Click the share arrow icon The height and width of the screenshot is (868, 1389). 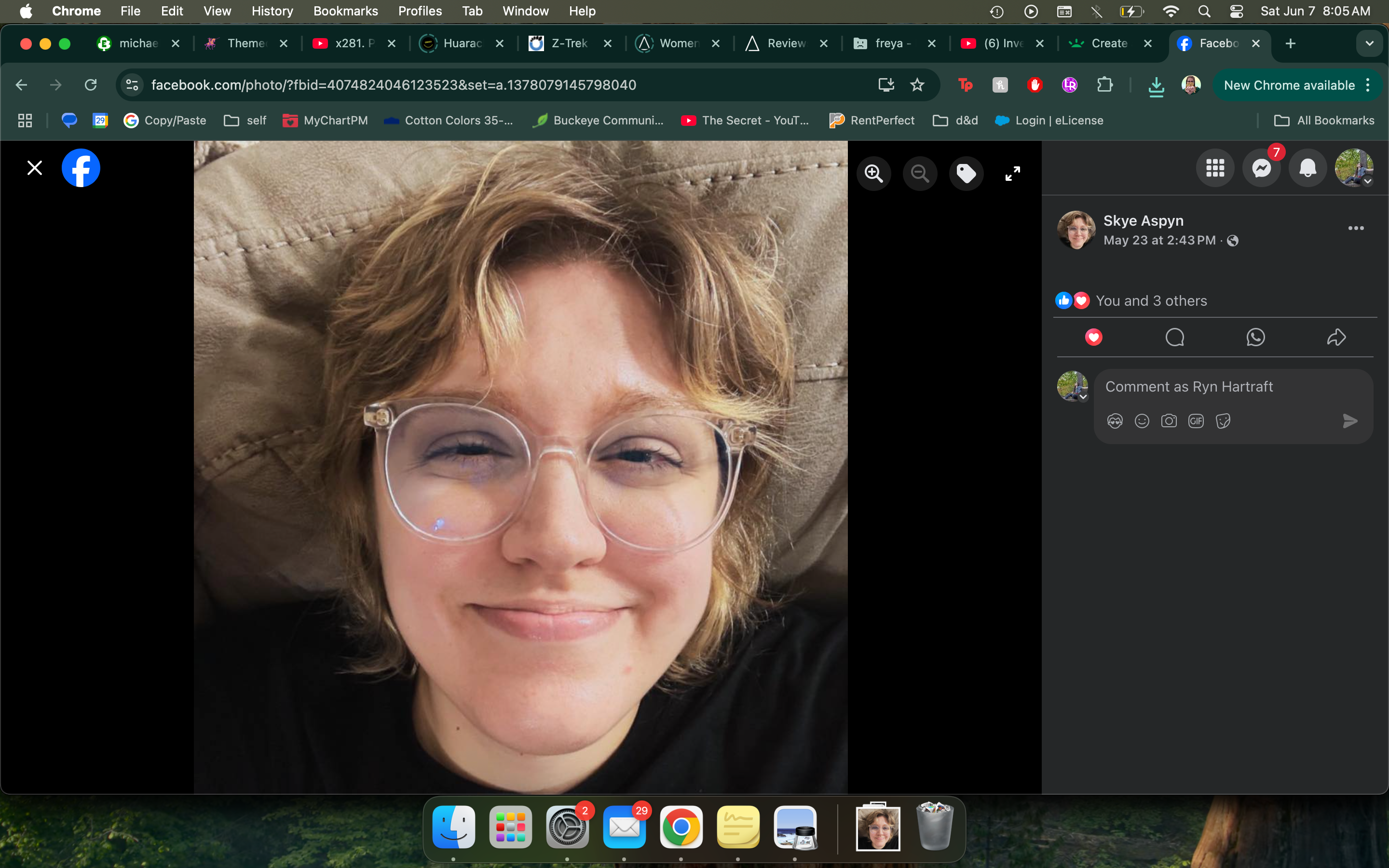point(1336,338)
